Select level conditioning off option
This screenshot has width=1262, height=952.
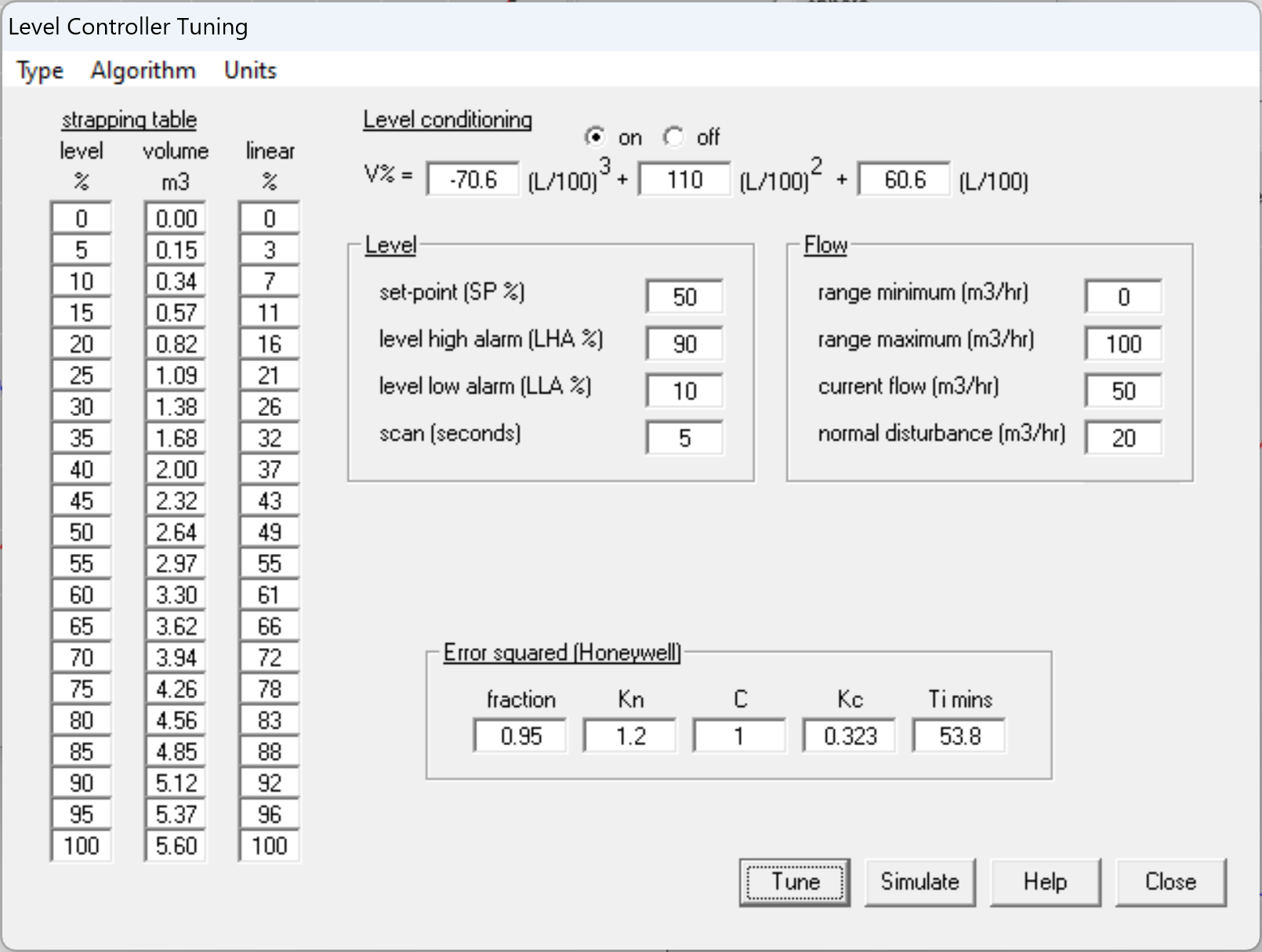[x=673, y=137]
